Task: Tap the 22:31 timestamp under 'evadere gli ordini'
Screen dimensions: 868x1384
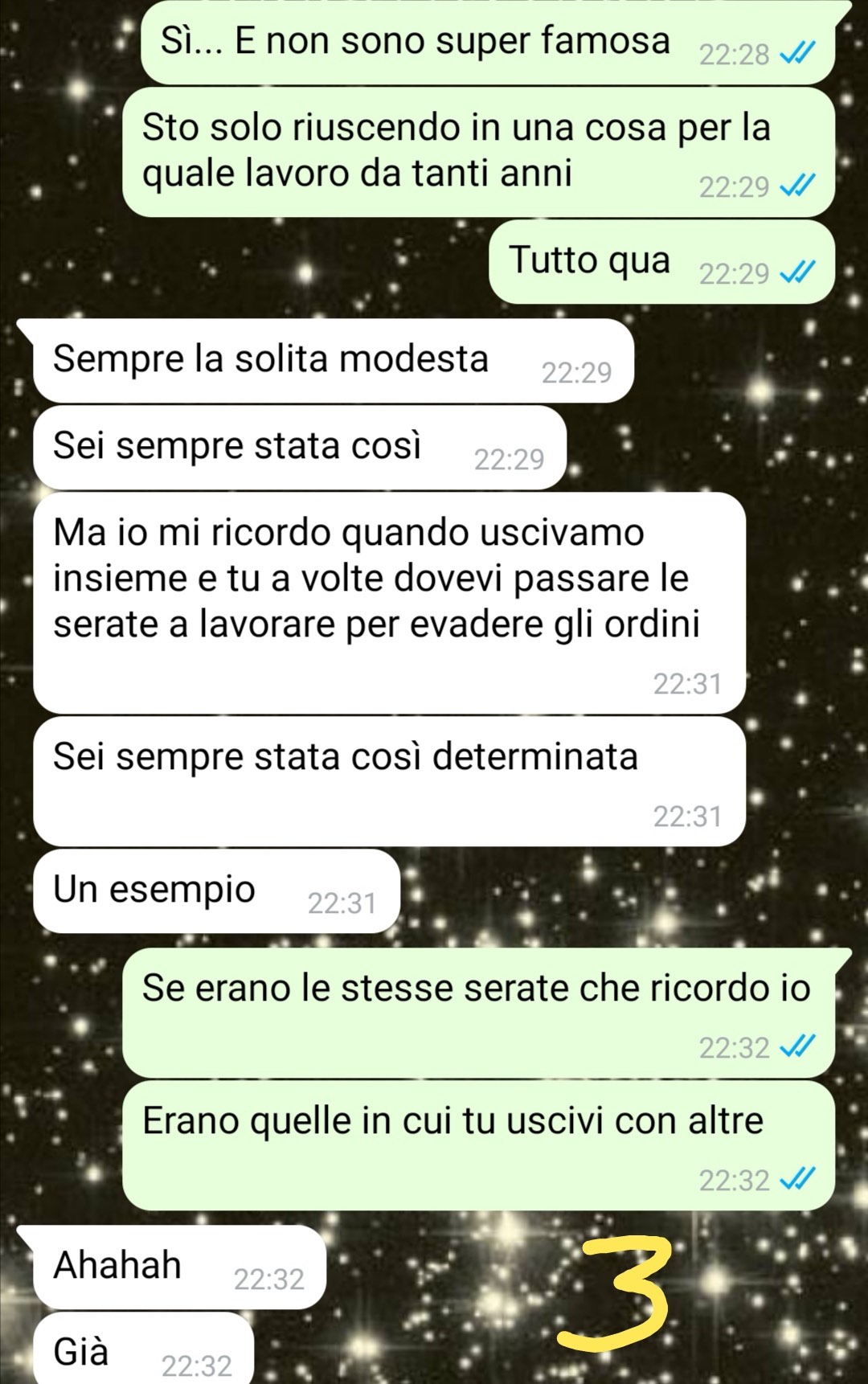Action: [687, 684]
